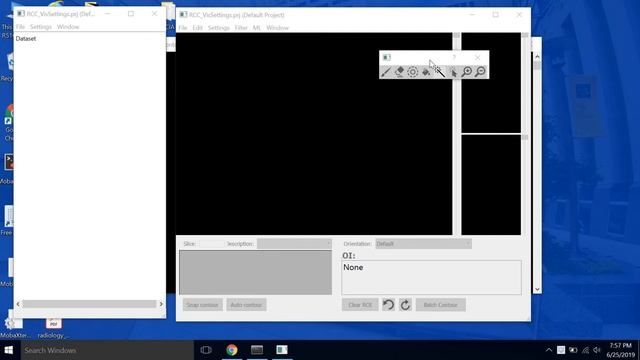Open Chrome from the taskbar

[232, 350]
